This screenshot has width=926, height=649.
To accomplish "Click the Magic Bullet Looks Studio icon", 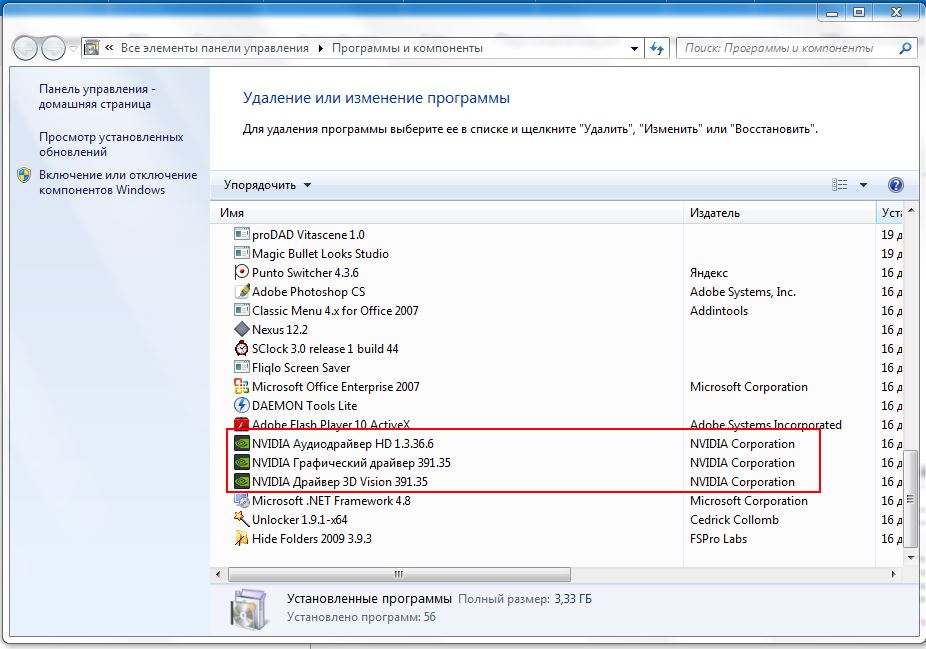I will tap(242, 253).
